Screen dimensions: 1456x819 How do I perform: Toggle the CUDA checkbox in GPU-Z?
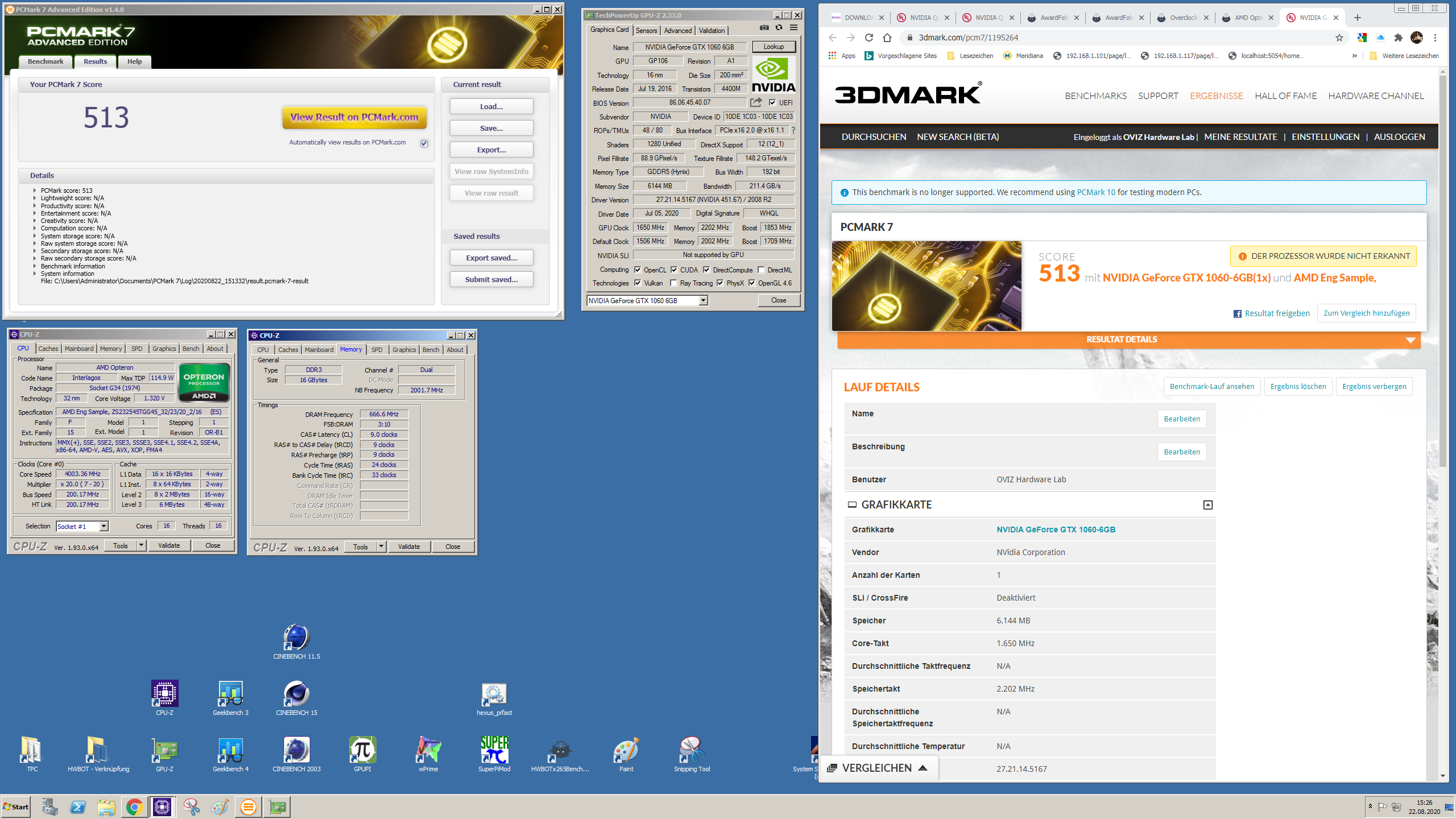pyautogui.click(x=674, y=270)
